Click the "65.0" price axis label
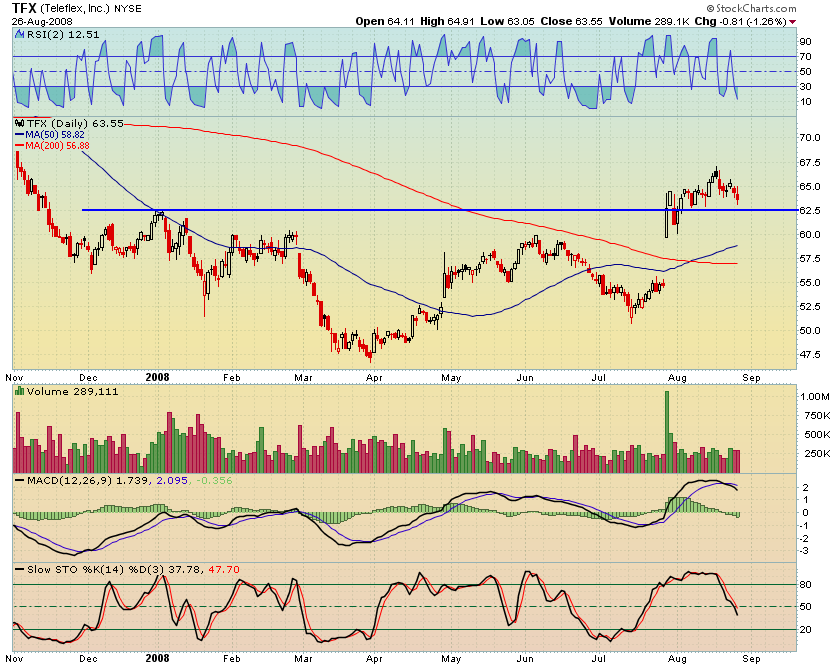Viewport: 837px width, 664px height. coord(809,187)
